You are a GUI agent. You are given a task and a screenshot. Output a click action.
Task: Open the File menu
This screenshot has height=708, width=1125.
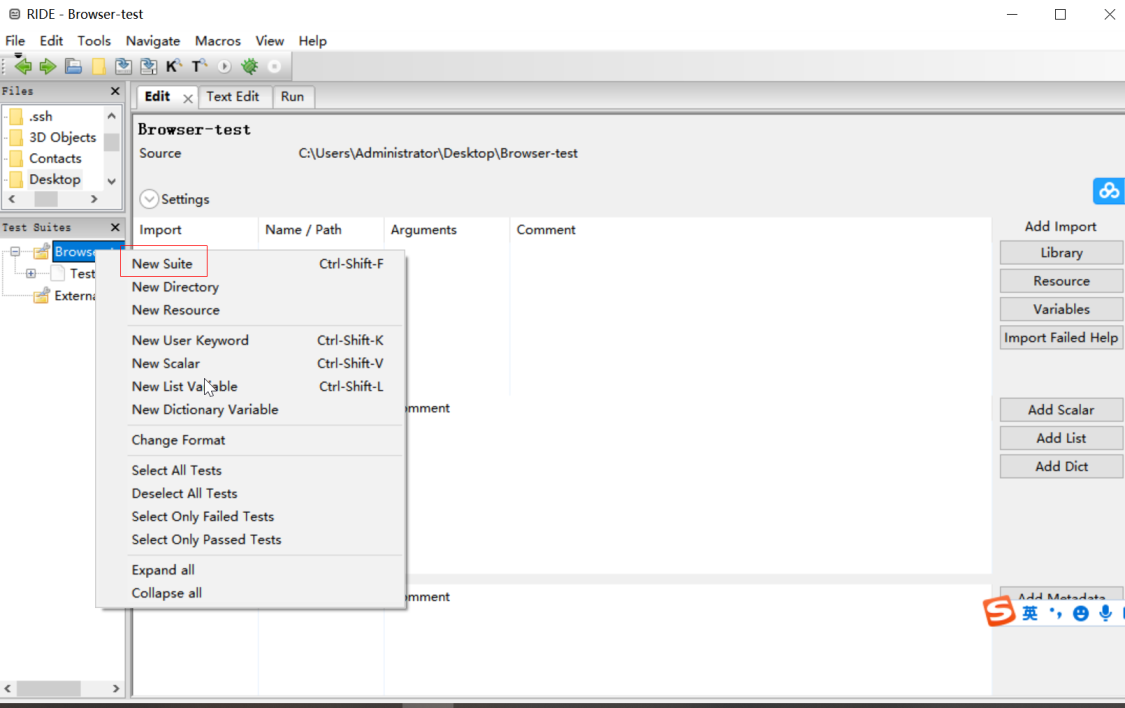15,41
